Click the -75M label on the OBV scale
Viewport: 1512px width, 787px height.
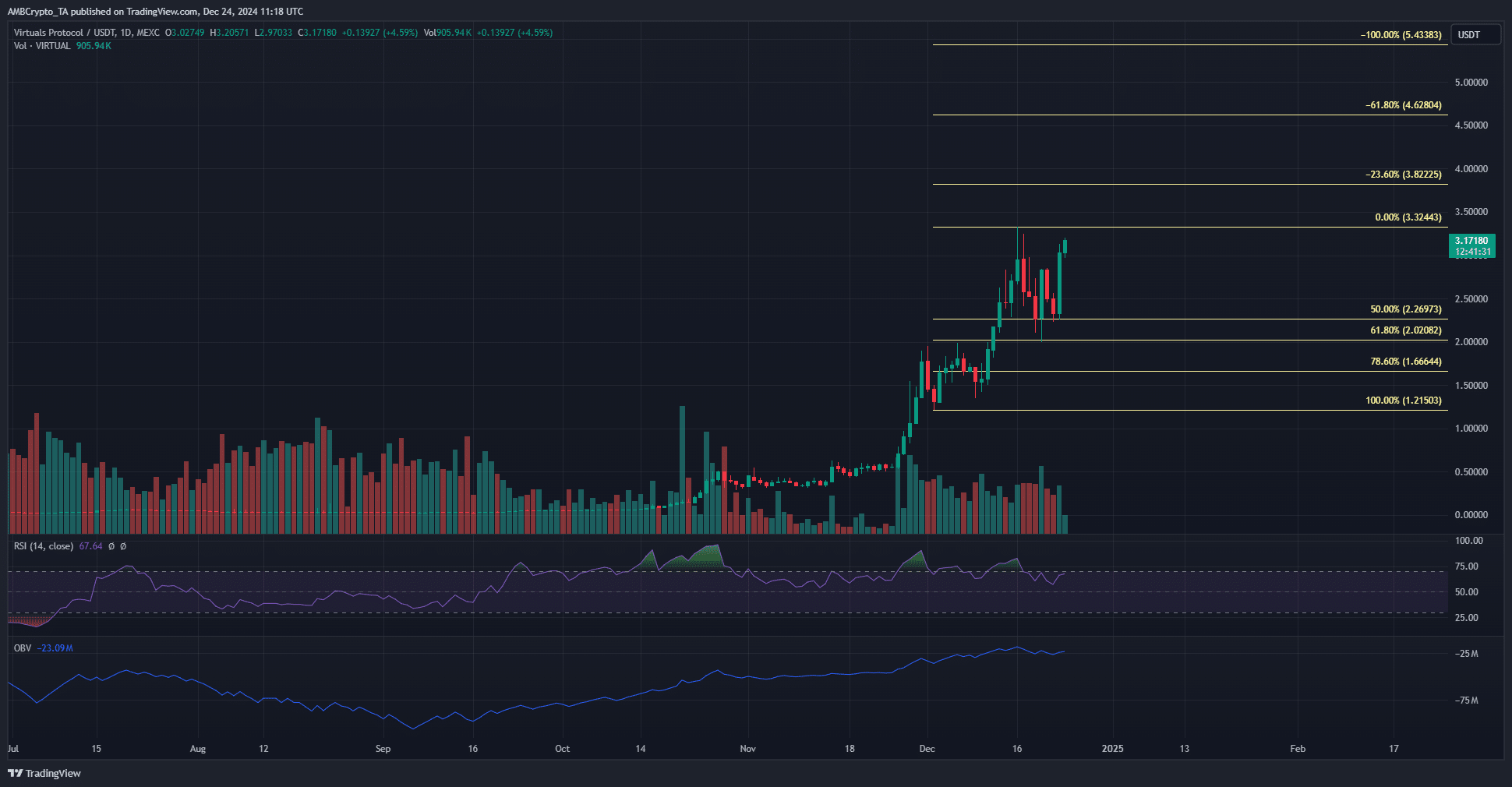[1466, 701]
